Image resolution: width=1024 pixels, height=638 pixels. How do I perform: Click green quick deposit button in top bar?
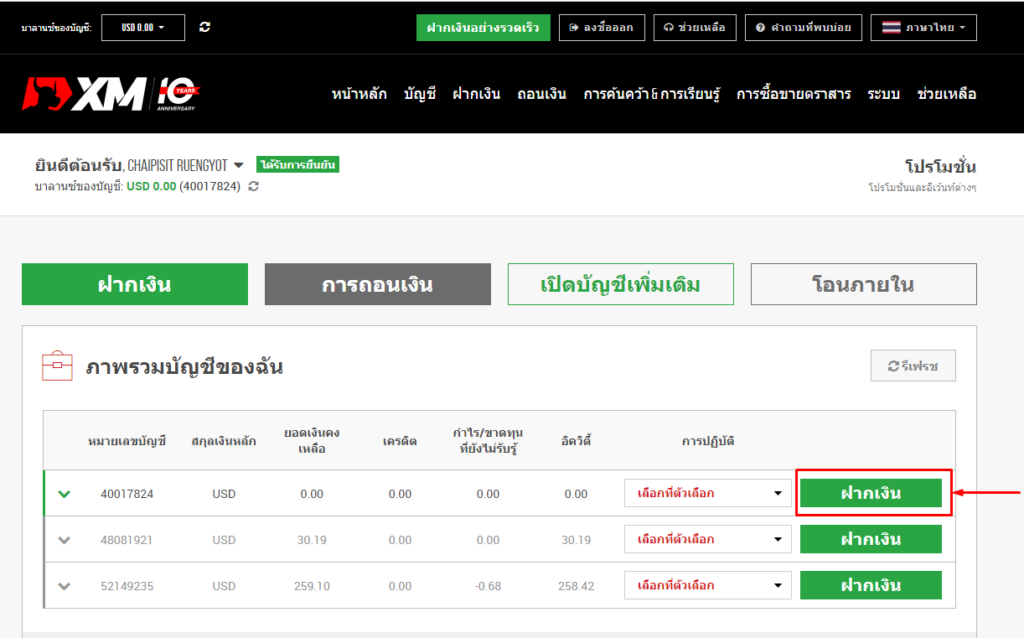click(x=483, y=28)
